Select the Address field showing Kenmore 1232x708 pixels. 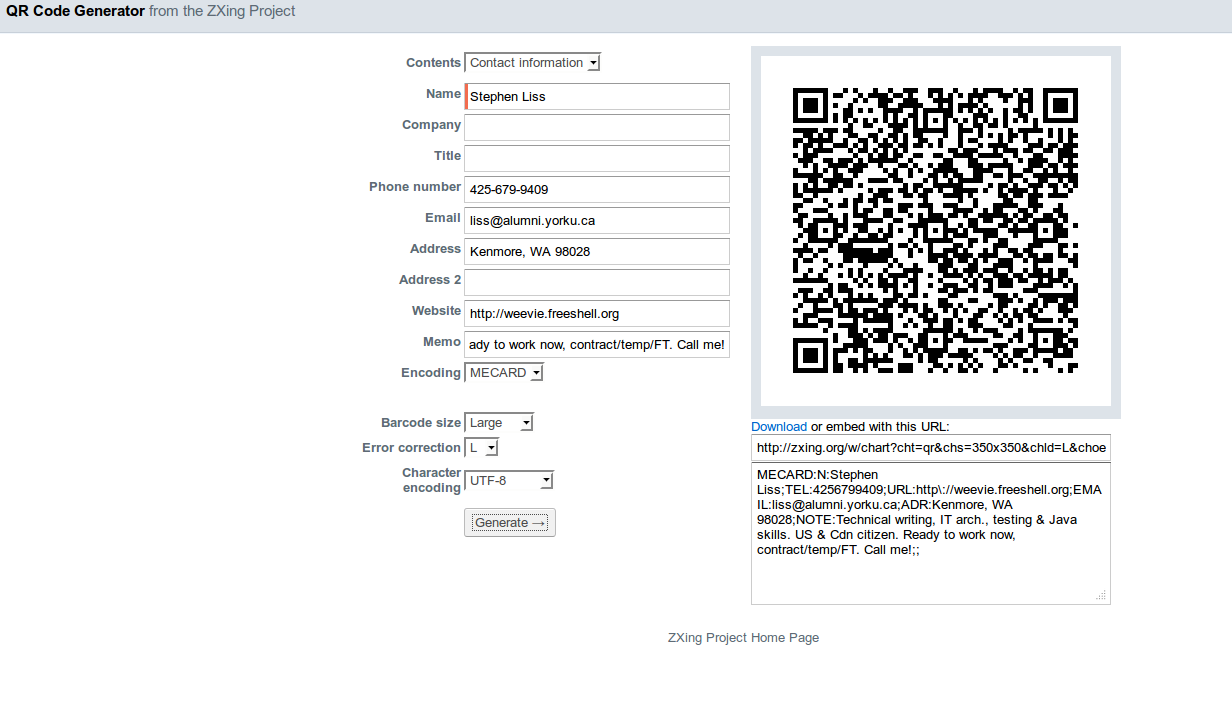click(x=596, y=251)
